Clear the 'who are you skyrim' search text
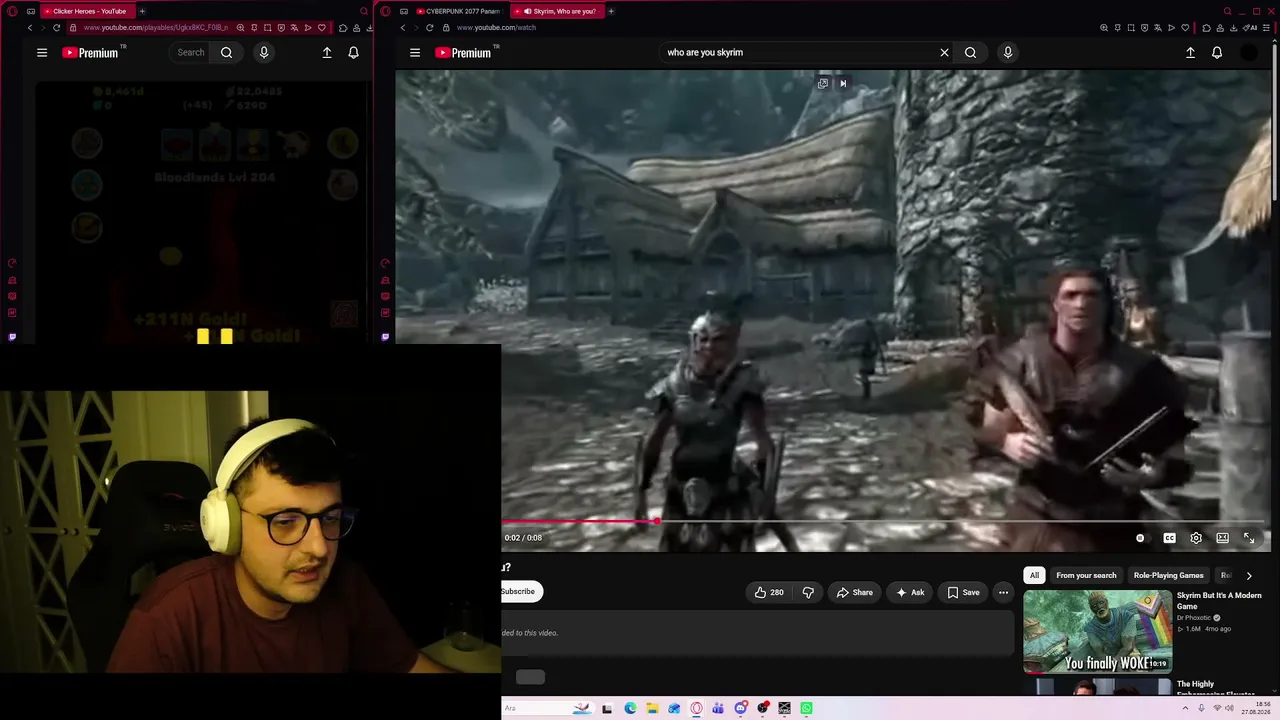The width and height of the screenshot is (1280, 720). tap(944, 52)
